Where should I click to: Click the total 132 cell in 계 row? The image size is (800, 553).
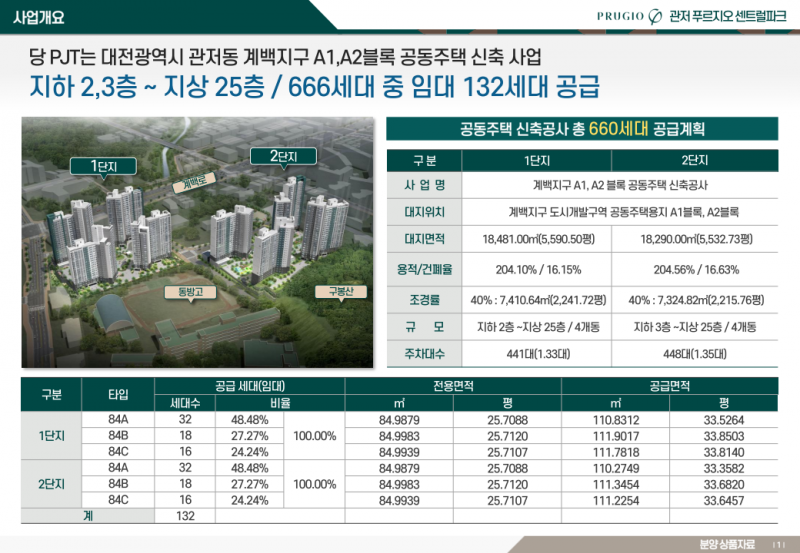(185, 515)
